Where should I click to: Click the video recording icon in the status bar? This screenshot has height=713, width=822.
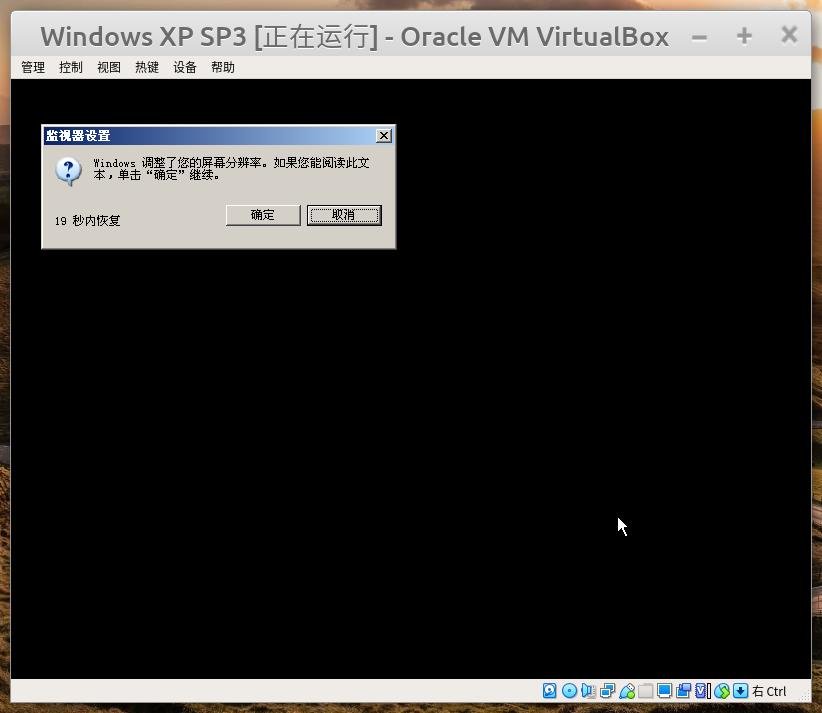point(684,691)
